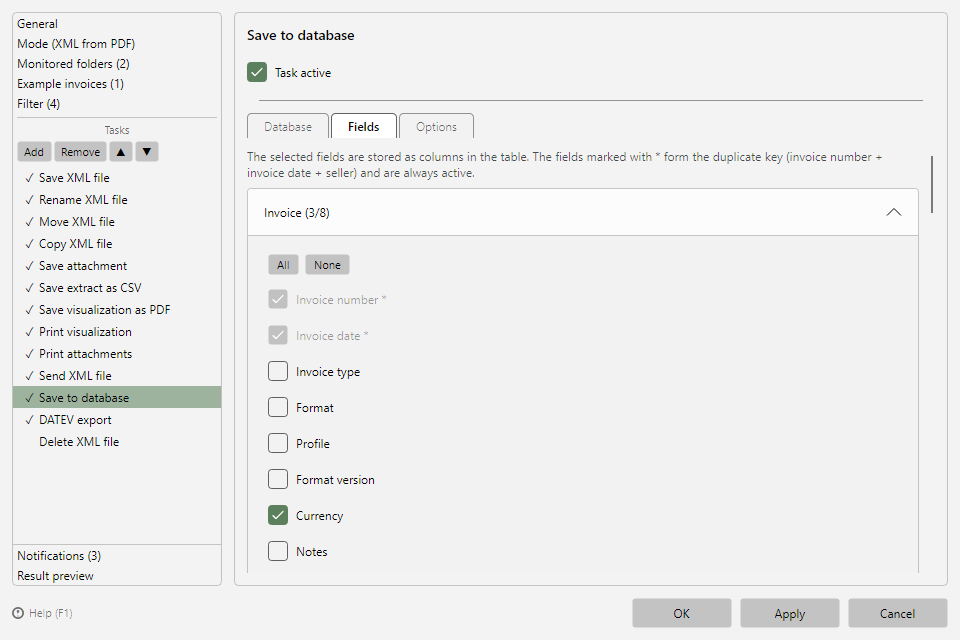Tick the Profile checkbox
Image resolution: width=960 pixels, height=640 pixels.
click(x=278, y=443)
